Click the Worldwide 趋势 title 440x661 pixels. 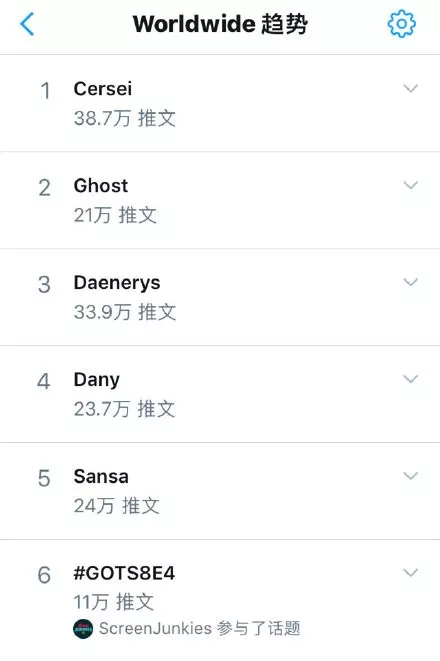[x=220, y=24]
